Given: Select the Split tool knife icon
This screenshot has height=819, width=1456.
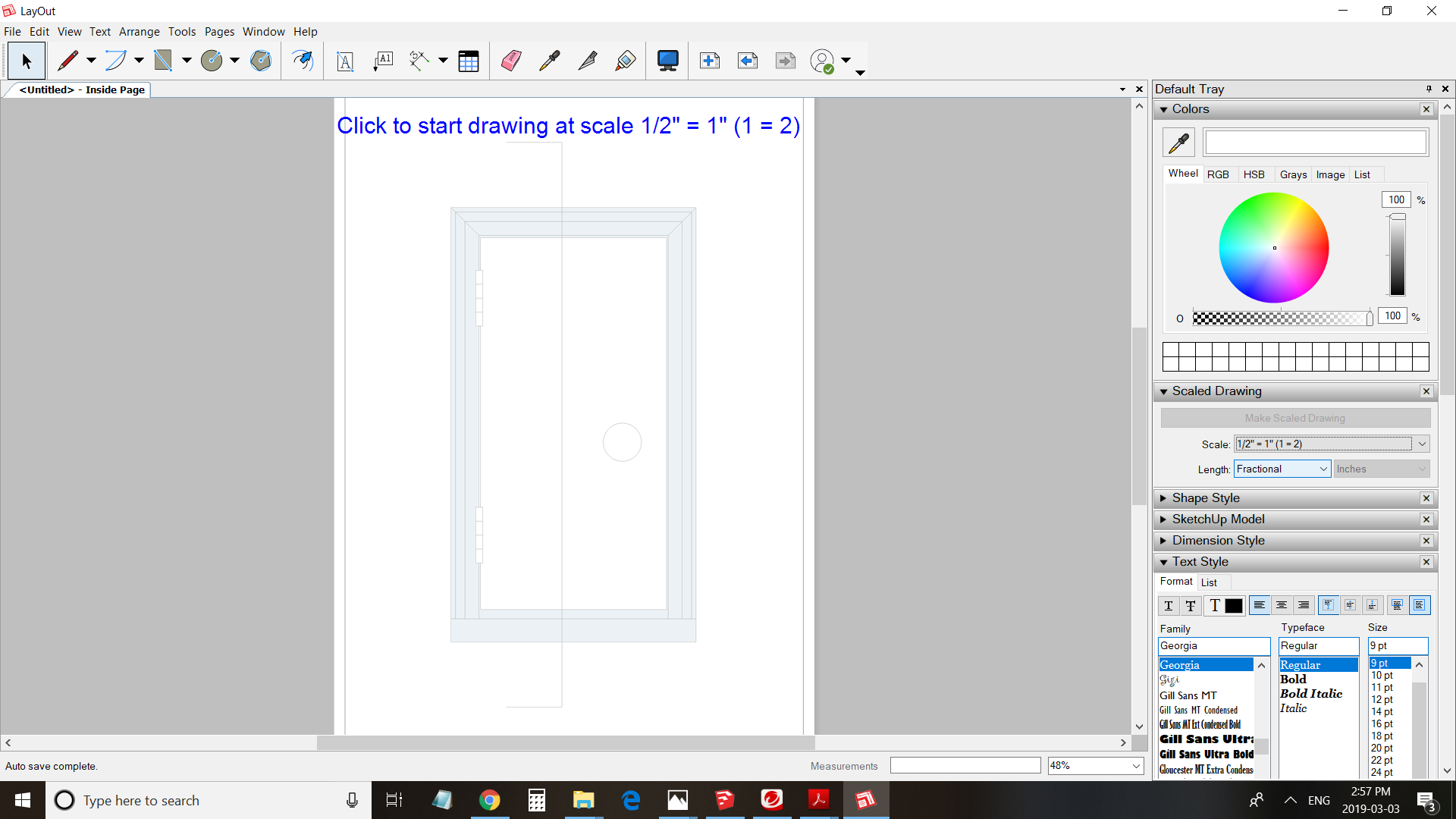Looking at the screenshot, I should coord(588,61).
